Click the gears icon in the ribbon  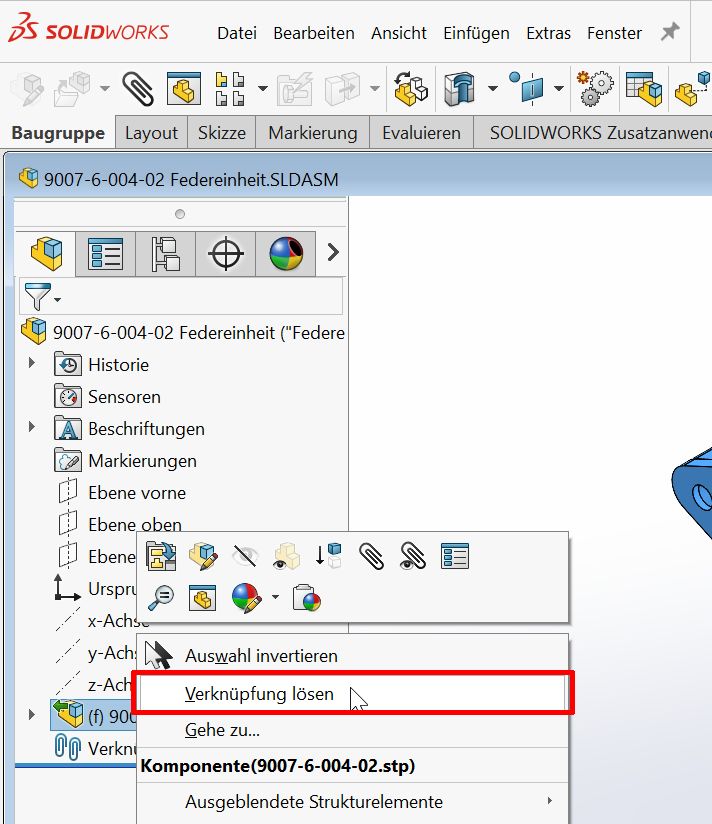click(x=594, y=88)
